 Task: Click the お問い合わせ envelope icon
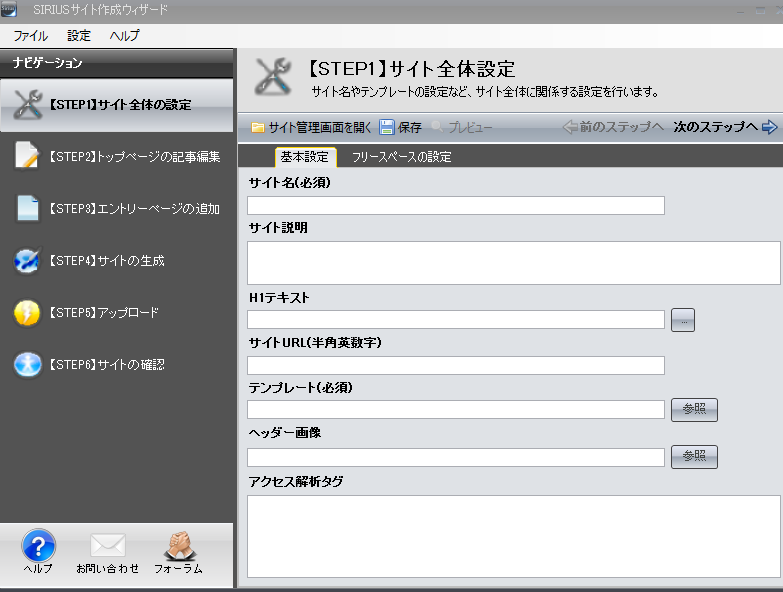click(x=108, y=545)
